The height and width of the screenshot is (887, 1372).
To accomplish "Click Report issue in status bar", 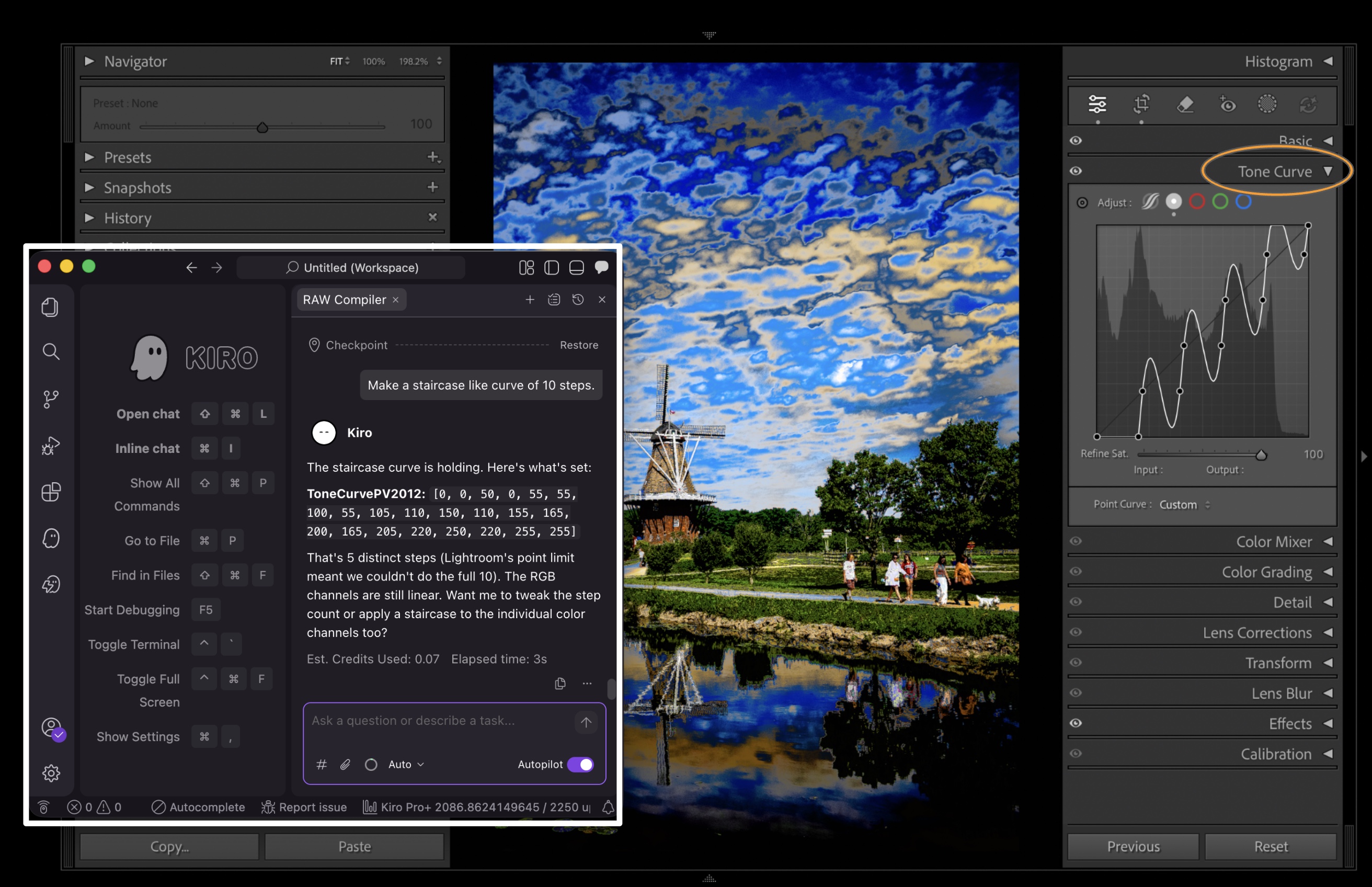I will pyautogui.click(x=304, y=807).
